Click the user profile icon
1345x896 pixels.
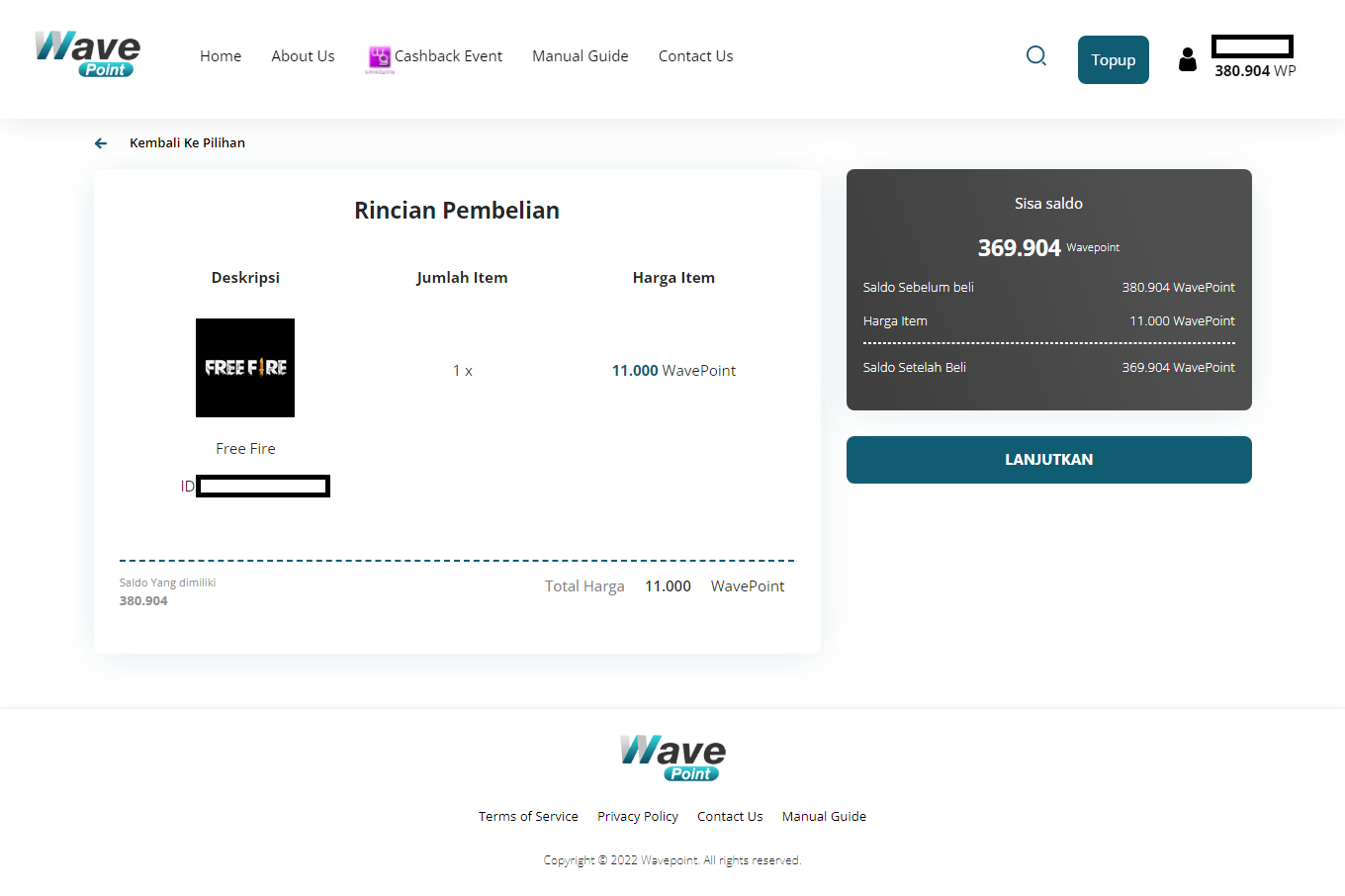coord(1187,60)
